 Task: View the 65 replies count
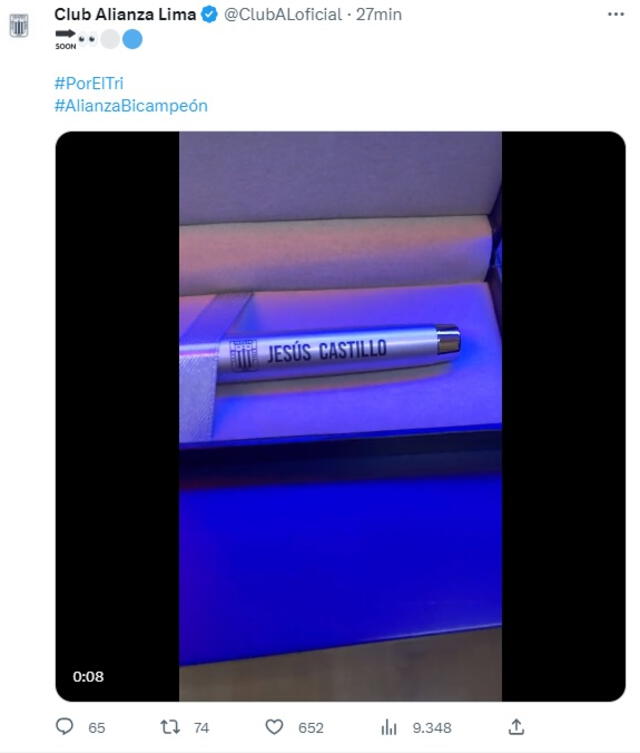click(x=97, y=728)
